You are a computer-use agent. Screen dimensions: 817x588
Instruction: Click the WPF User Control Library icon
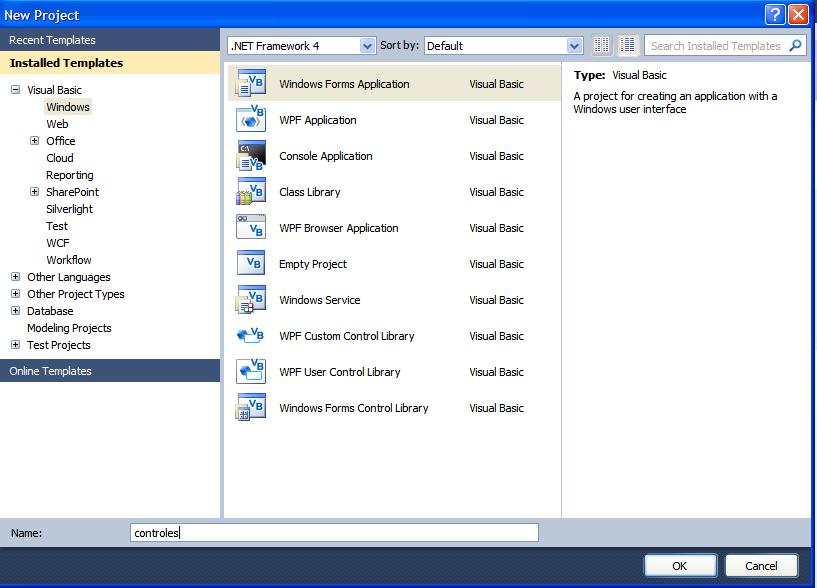pos(251,371)
